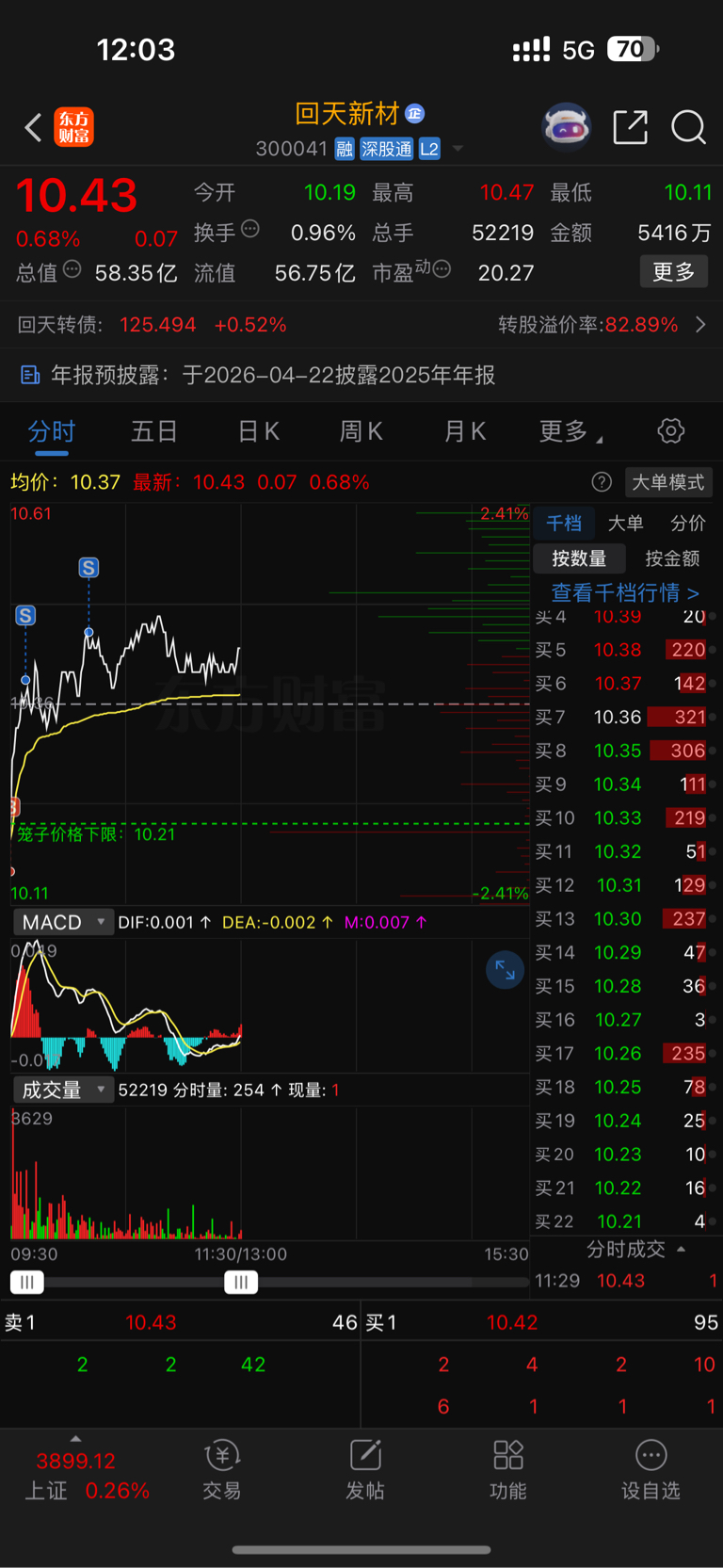
Task: Tap the fullscreen expand chart icon
Action: 505,970
